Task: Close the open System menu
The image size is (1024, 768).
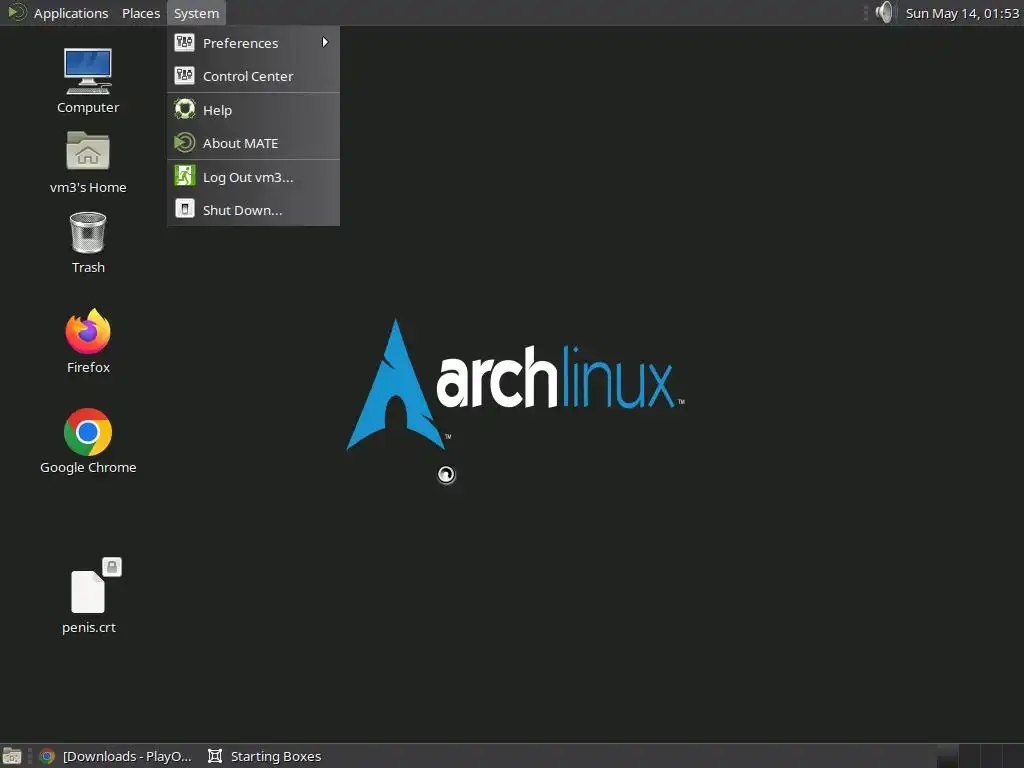Action: 196,13
